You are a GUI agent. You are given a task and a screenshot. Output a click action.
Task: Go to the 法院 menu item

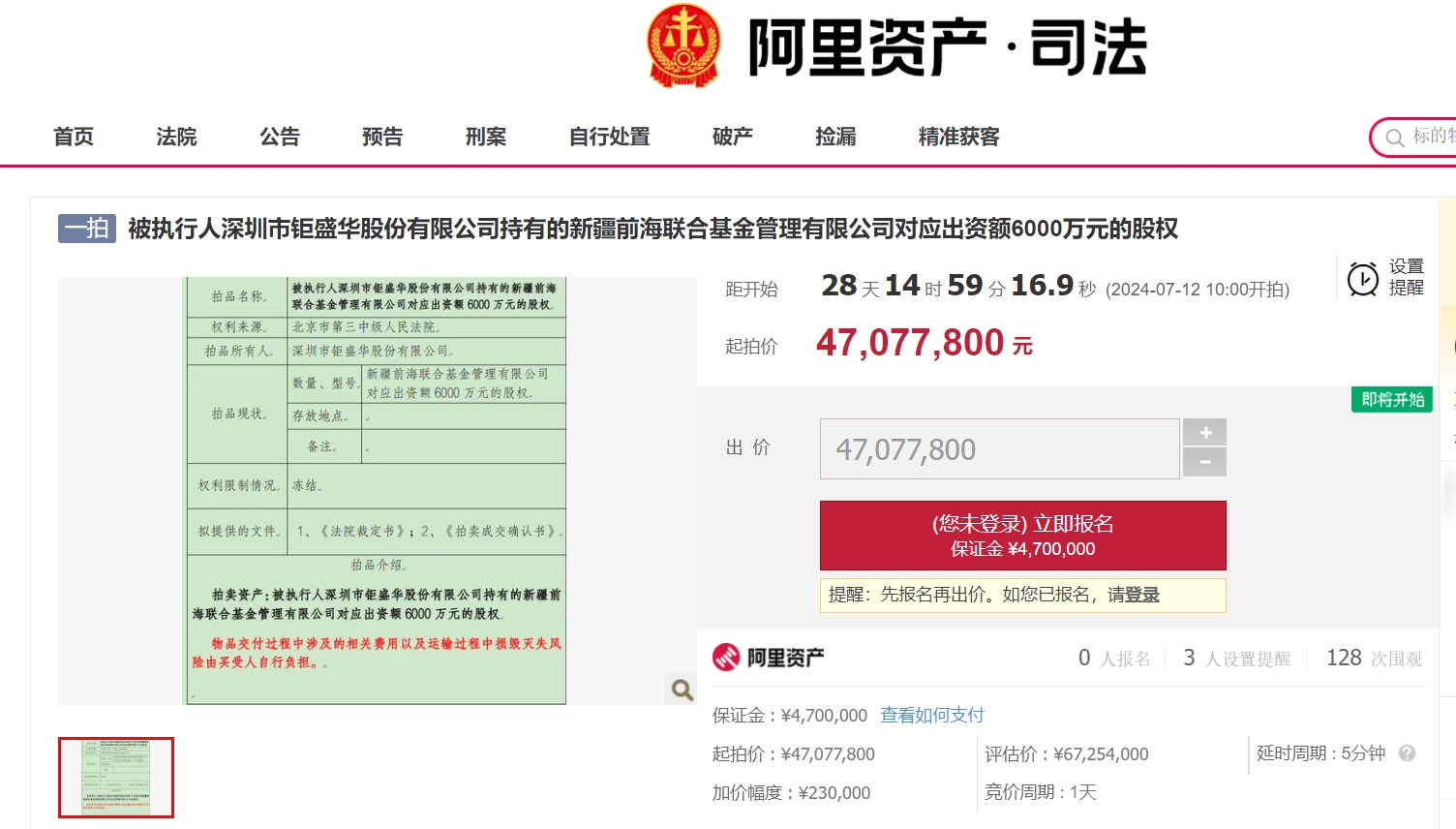pos(176,137)
